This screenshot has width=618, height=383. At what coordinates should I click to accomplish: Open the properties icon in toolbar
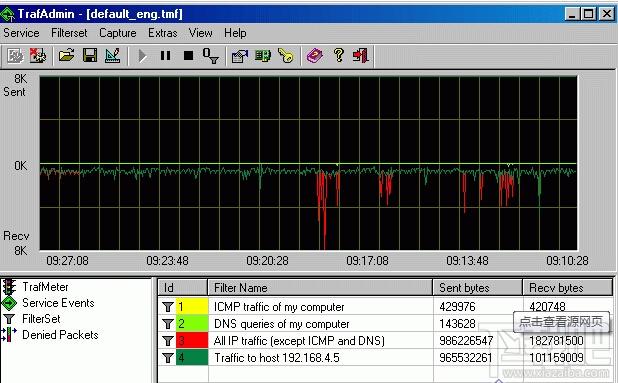240,56
